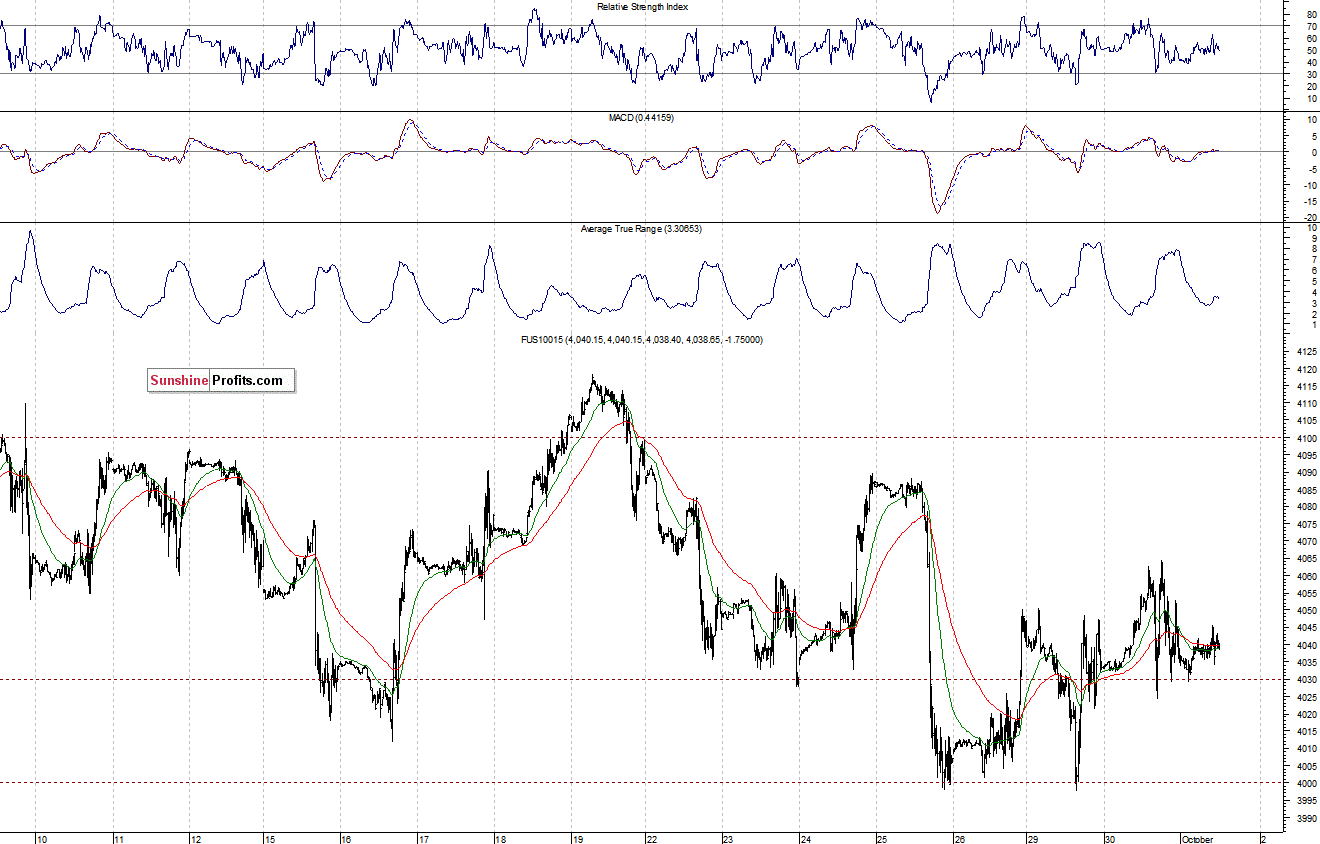Select date label 16 on the time axis
This screenshot has width=1320, height=844.
[346, 839]
